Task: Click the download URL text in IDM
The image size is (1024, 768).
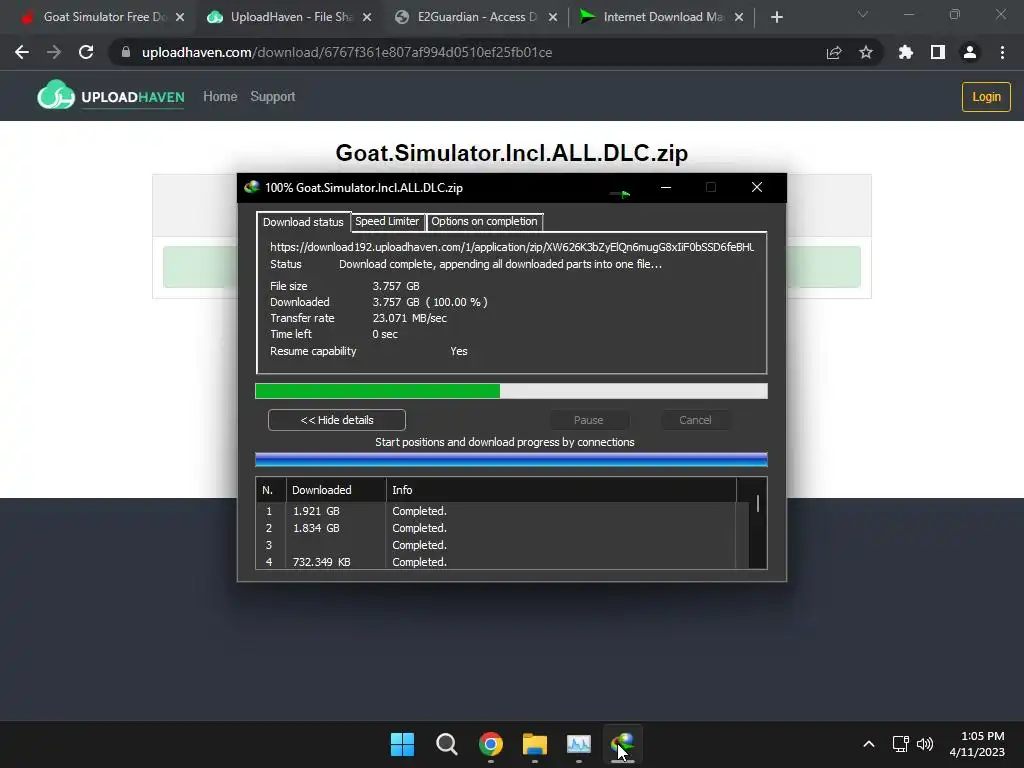Action: pos(512,247)
